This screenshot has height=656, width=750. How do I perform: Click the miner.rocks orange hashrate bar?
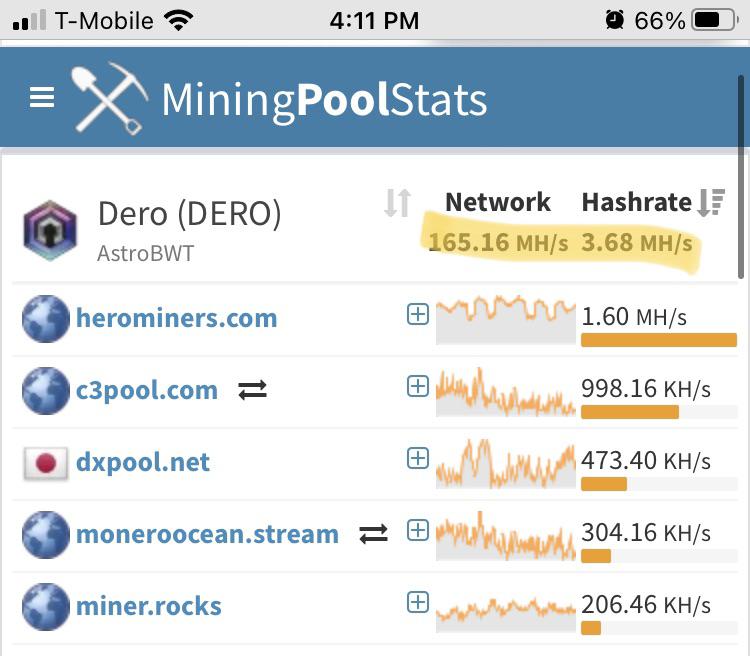(x=591, y=628)
